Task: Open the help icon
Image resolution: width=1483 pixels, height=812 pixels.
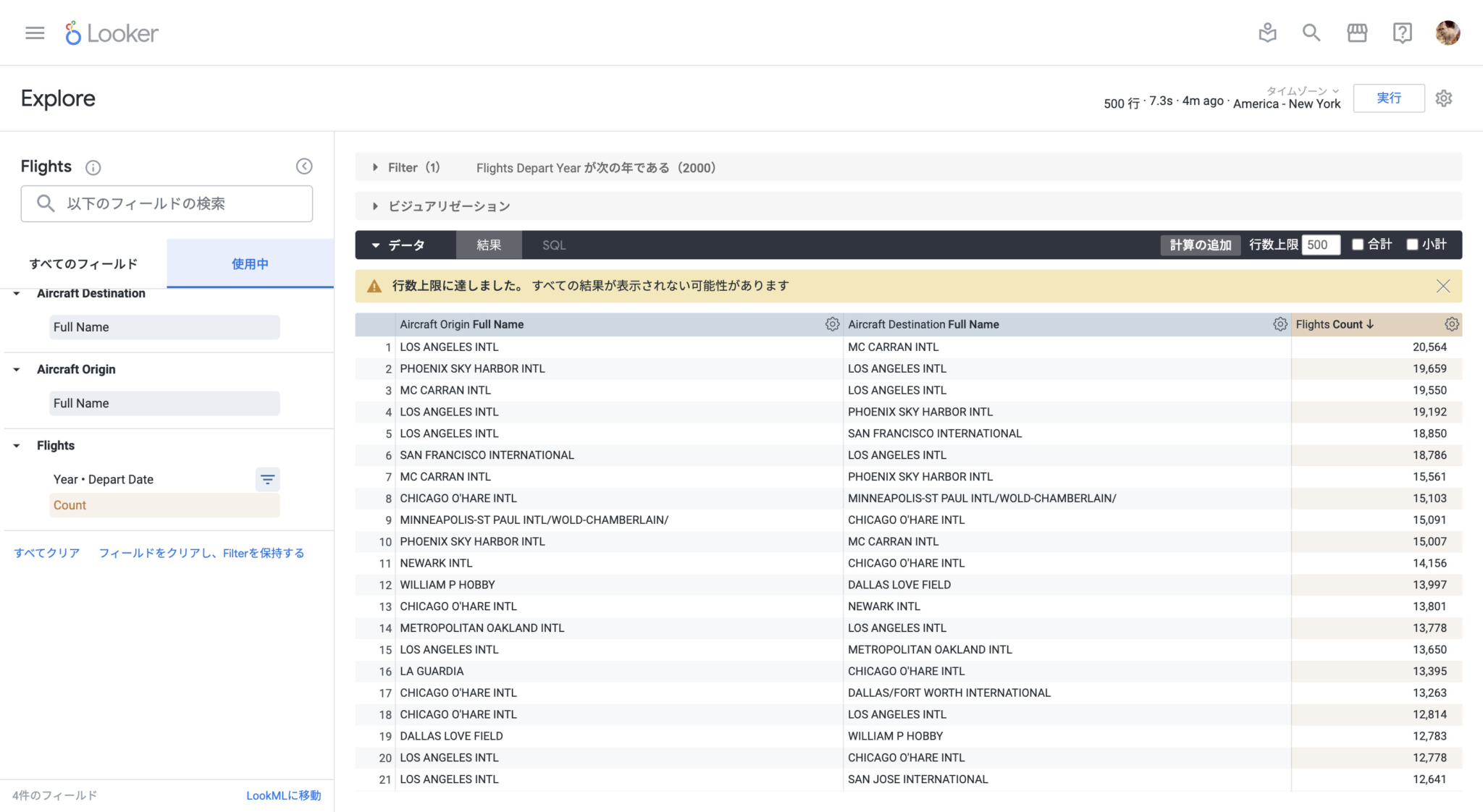Action: 1403,33
